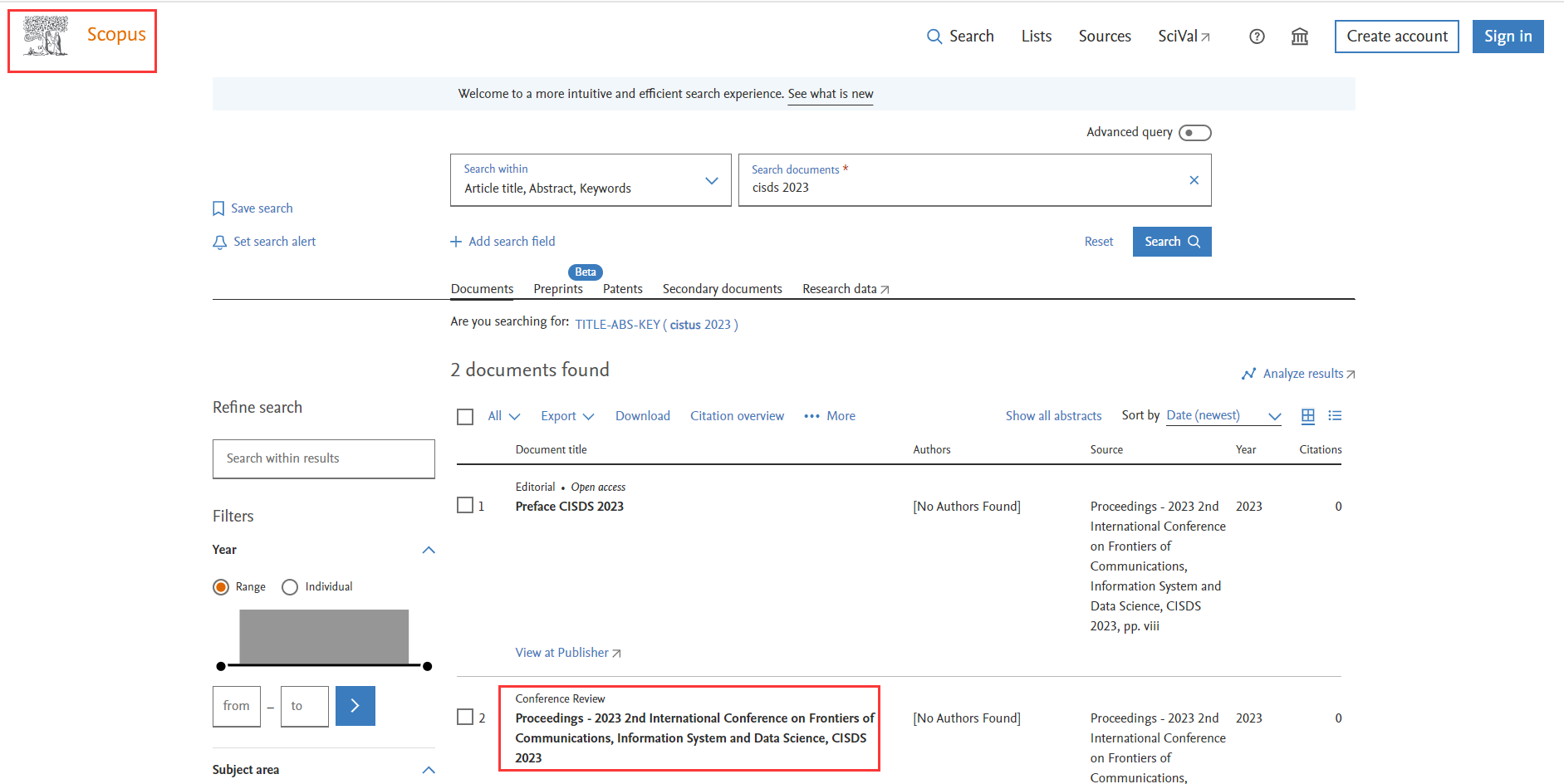Click the year 'to' input box
Viewport: 1564px width, 784px height.
coord(305,707)
